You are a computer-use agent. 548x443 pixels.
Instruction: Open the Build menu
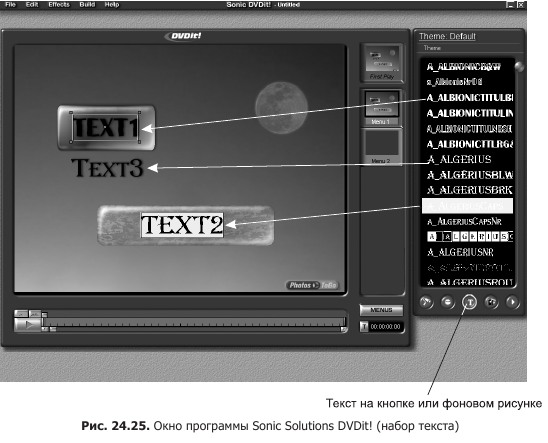(x=87, y=5)
